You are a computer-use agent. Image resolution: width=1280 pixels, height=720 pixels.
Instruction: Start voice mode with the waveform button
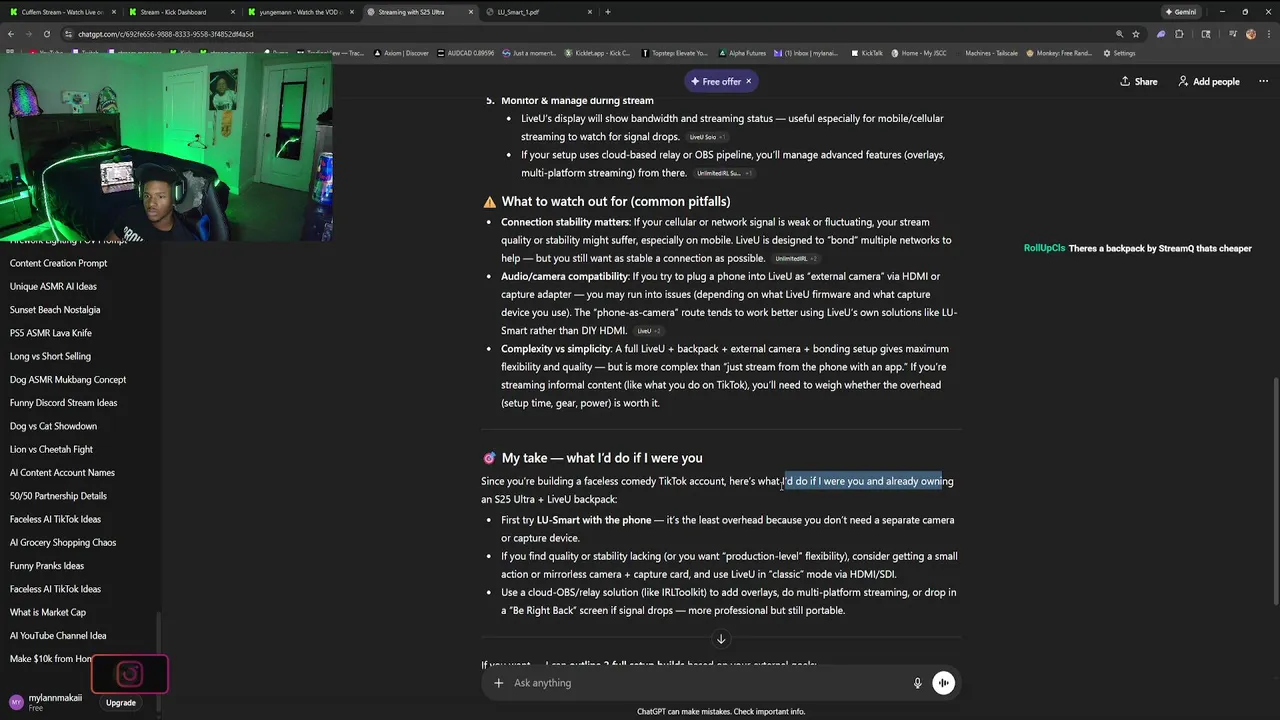coord(943,683)
